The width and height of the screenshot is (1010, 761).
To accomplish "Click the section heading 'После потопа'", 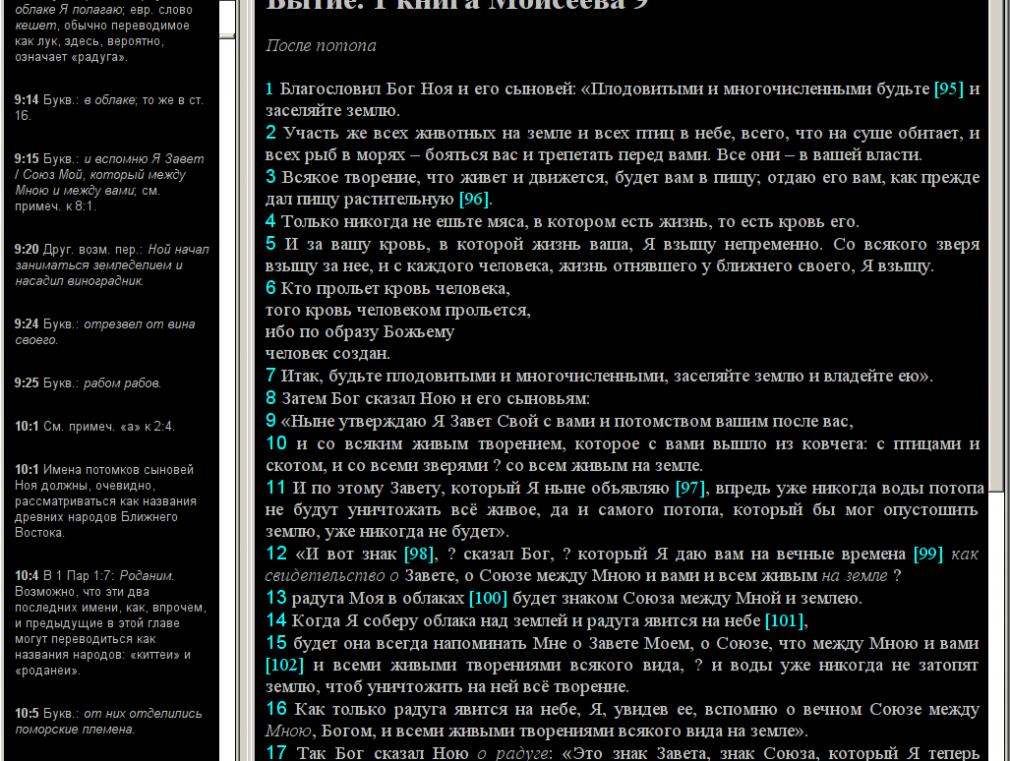I will click(x=321, y=46).
